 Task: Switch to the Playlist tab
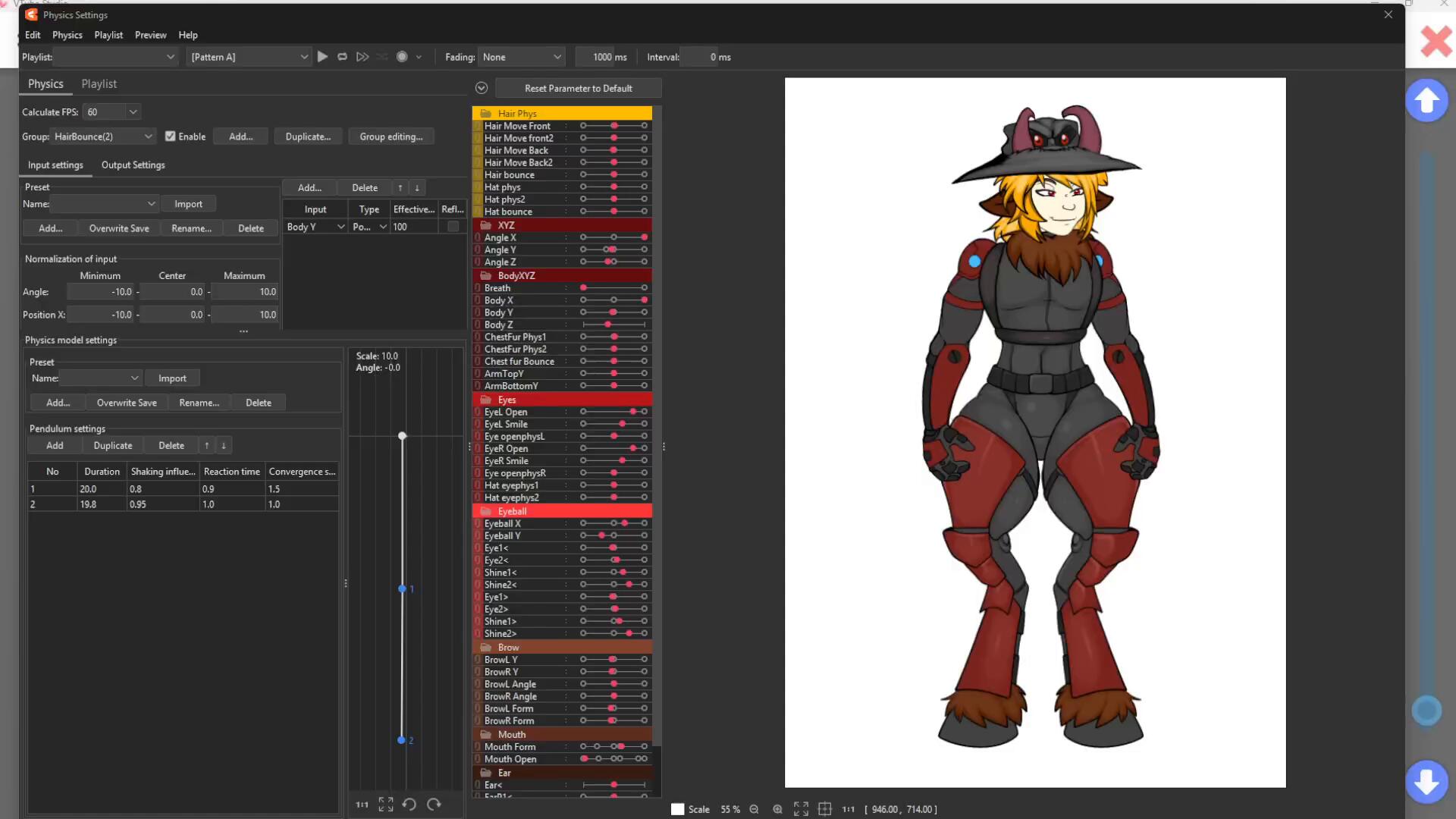(99, 84)
